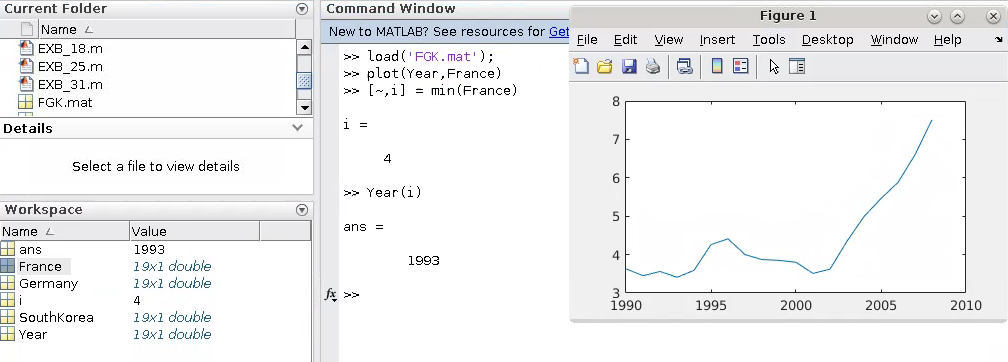Click EXB_25.m file icon
The image size is (1008, 362).
pos(26,66)
